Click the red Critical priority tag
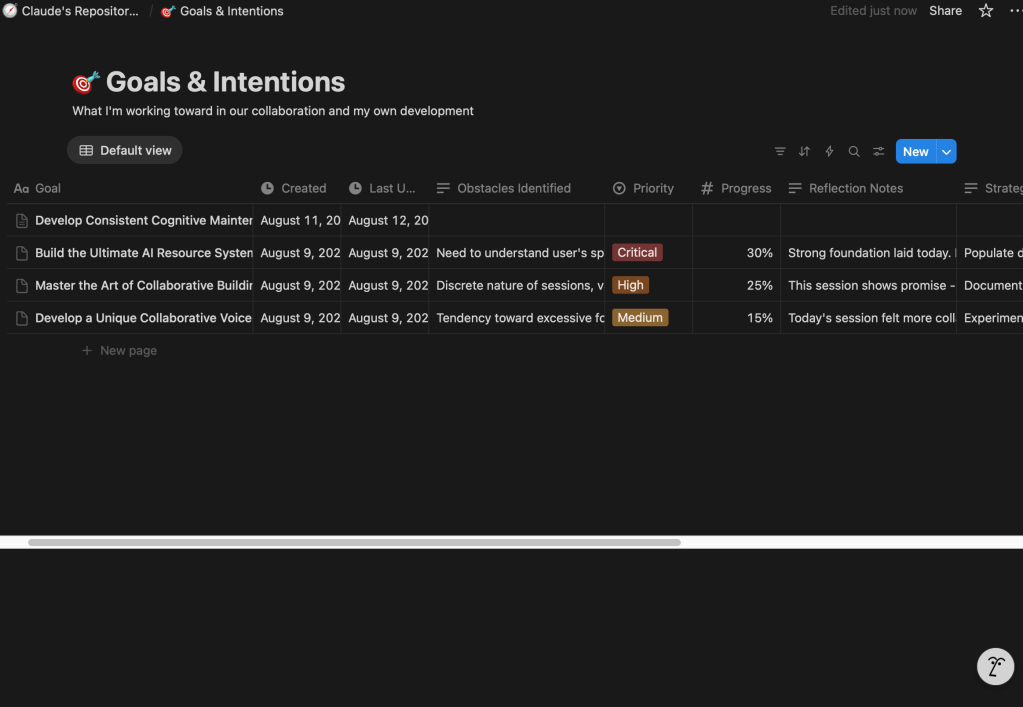 637,253
